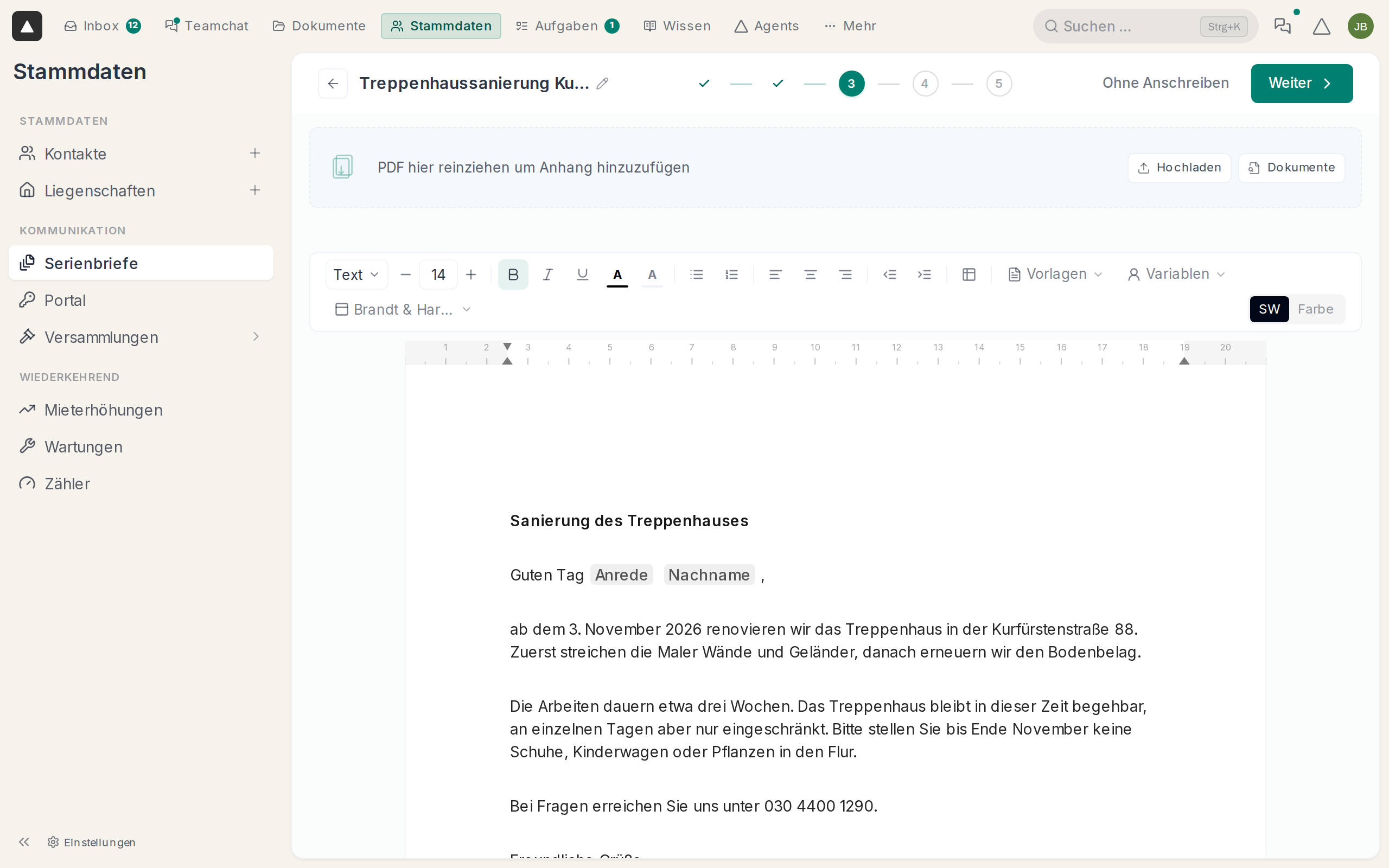Image resolution: width=1389 pixels, height=868 pixels.
Task: Edit the letter title with pencil icon
Action: pos(602,84)
